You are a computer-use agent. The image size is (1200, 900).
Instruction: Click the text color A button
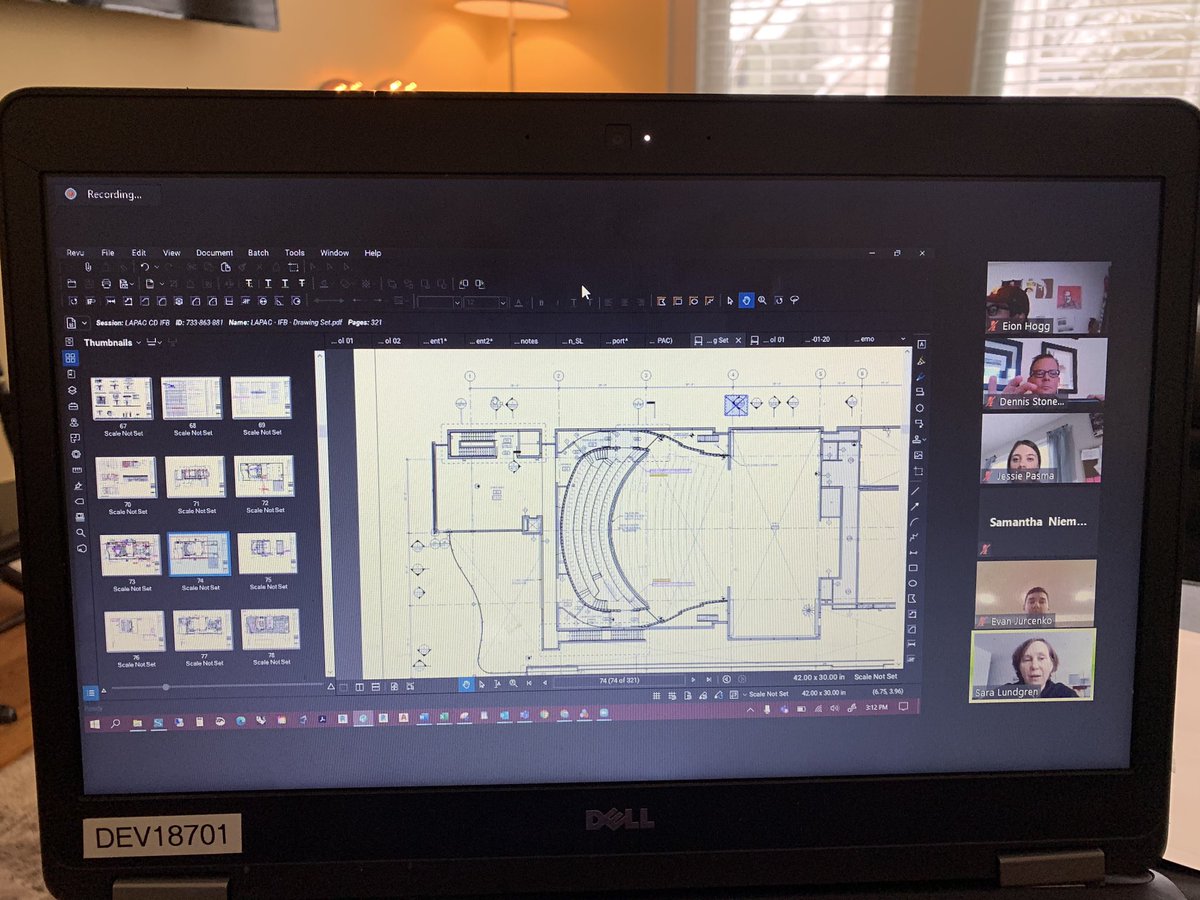pos(518,301)
